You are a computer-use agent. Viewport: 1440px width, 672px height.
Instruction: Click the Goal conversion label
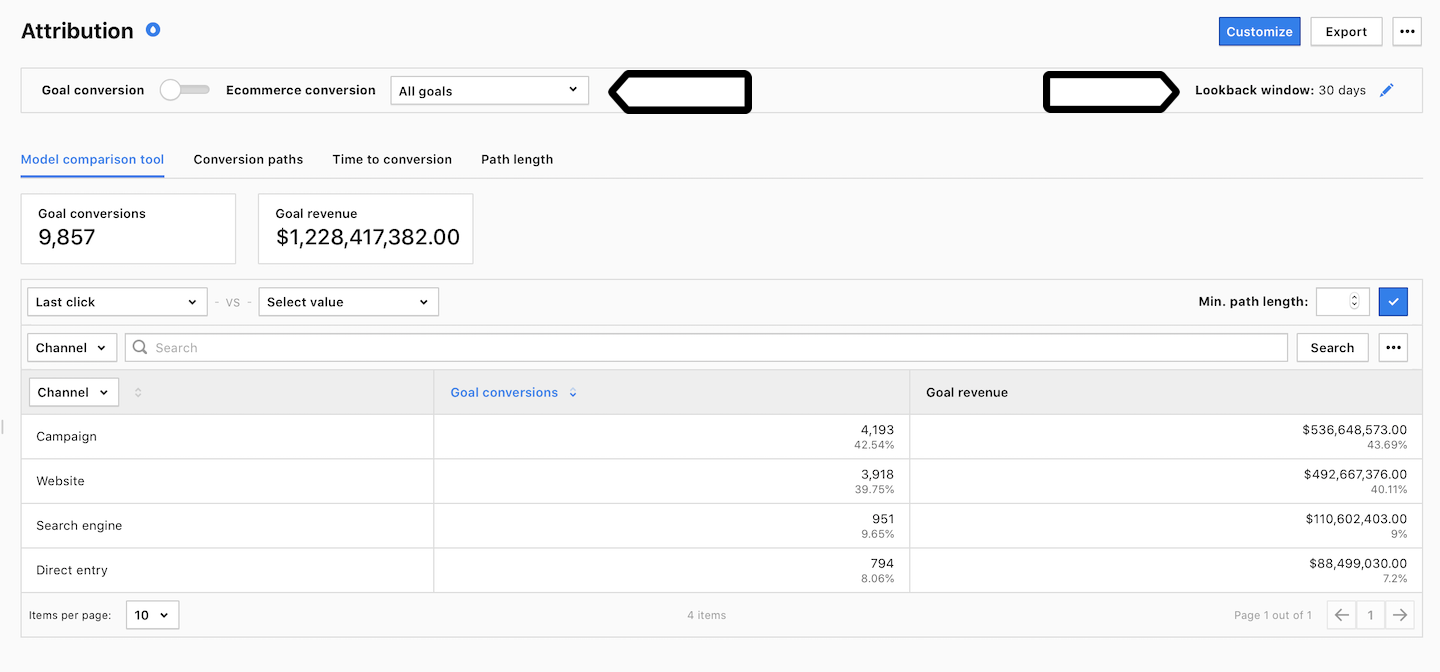(x=93, y=90)
